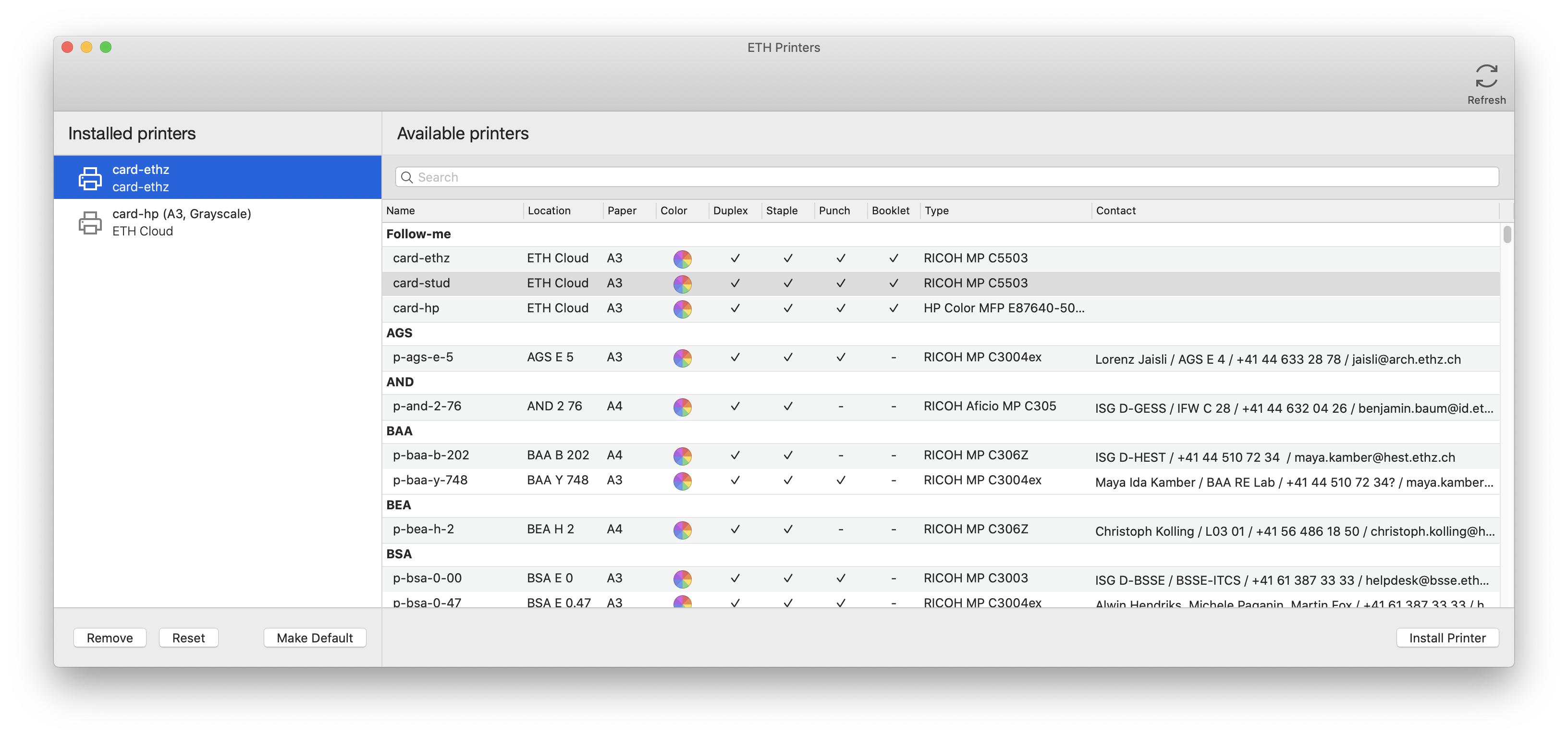Sort by the Color column header
Screen dimensions: 1568x738
point(682,210)
